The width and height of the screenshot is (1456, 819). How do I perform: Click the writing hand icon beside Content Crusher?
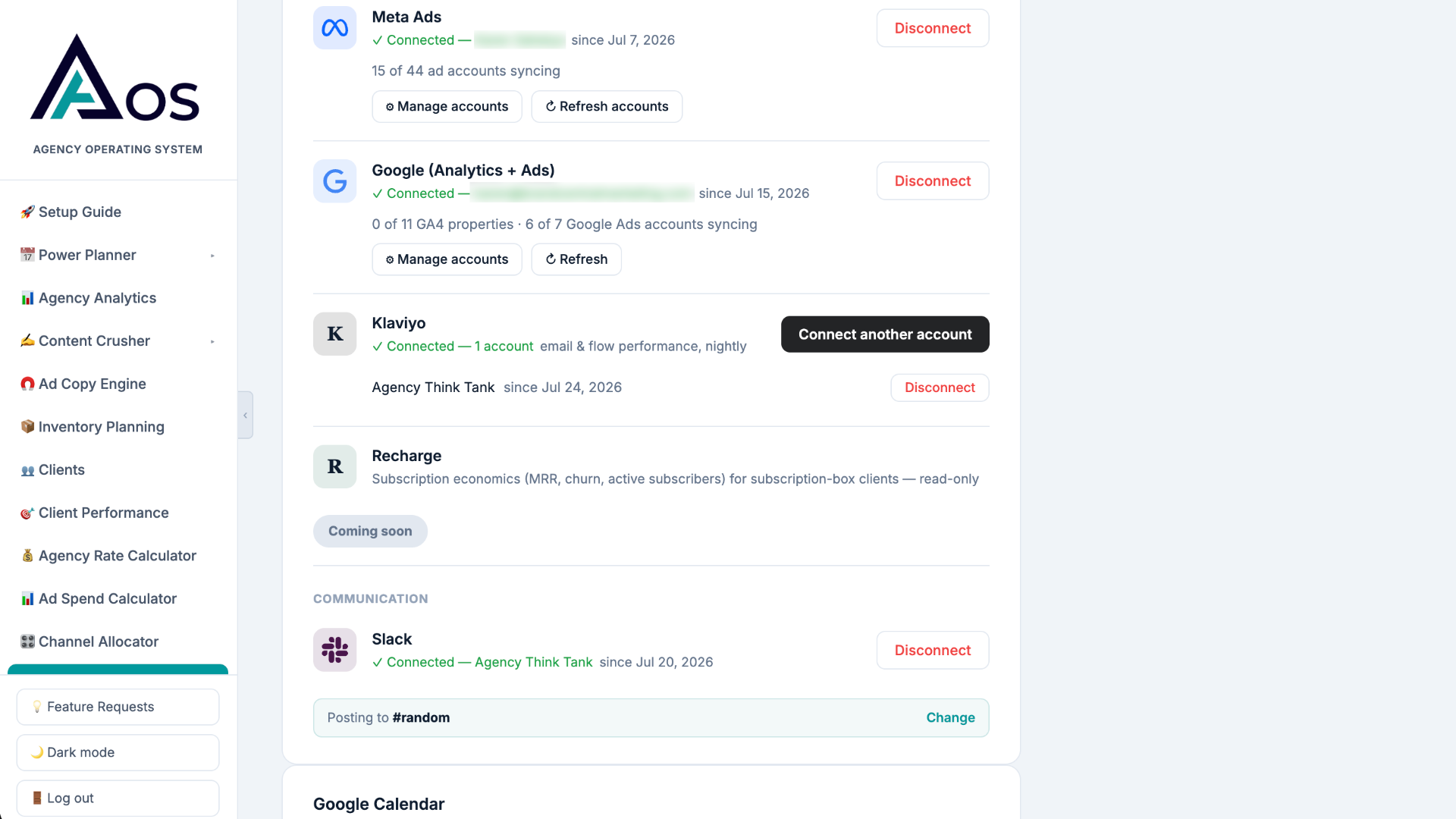tap(27, 340)
